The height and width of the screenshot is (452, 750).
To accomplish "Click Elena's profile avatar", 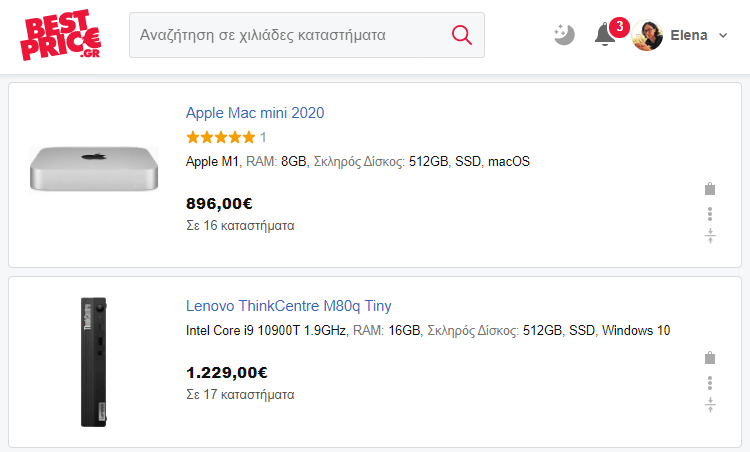I will tap(647, 35).
